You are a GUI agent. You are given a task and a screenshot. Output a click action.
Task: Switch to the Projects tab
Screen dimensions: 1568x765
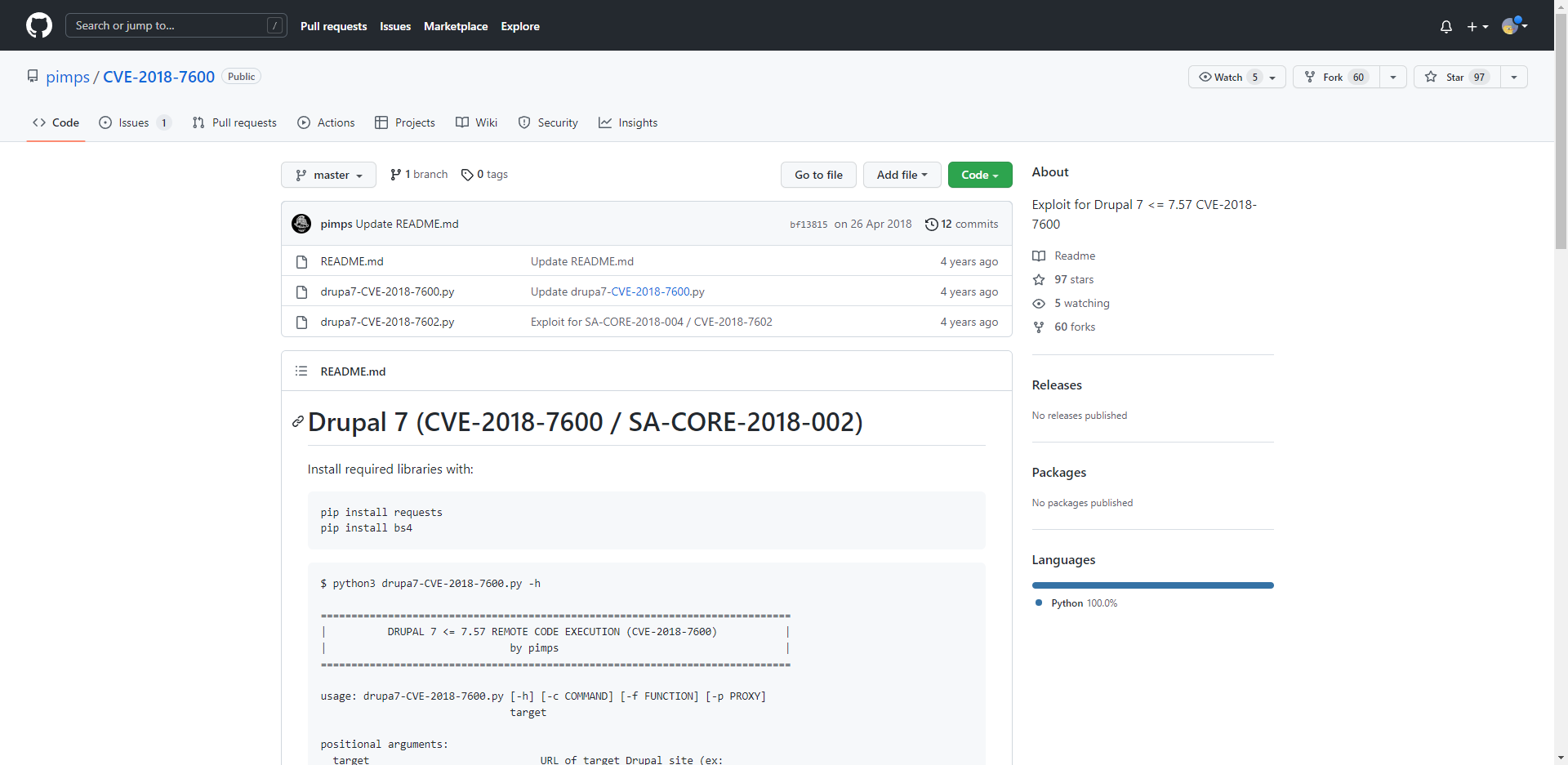(405, 122)
